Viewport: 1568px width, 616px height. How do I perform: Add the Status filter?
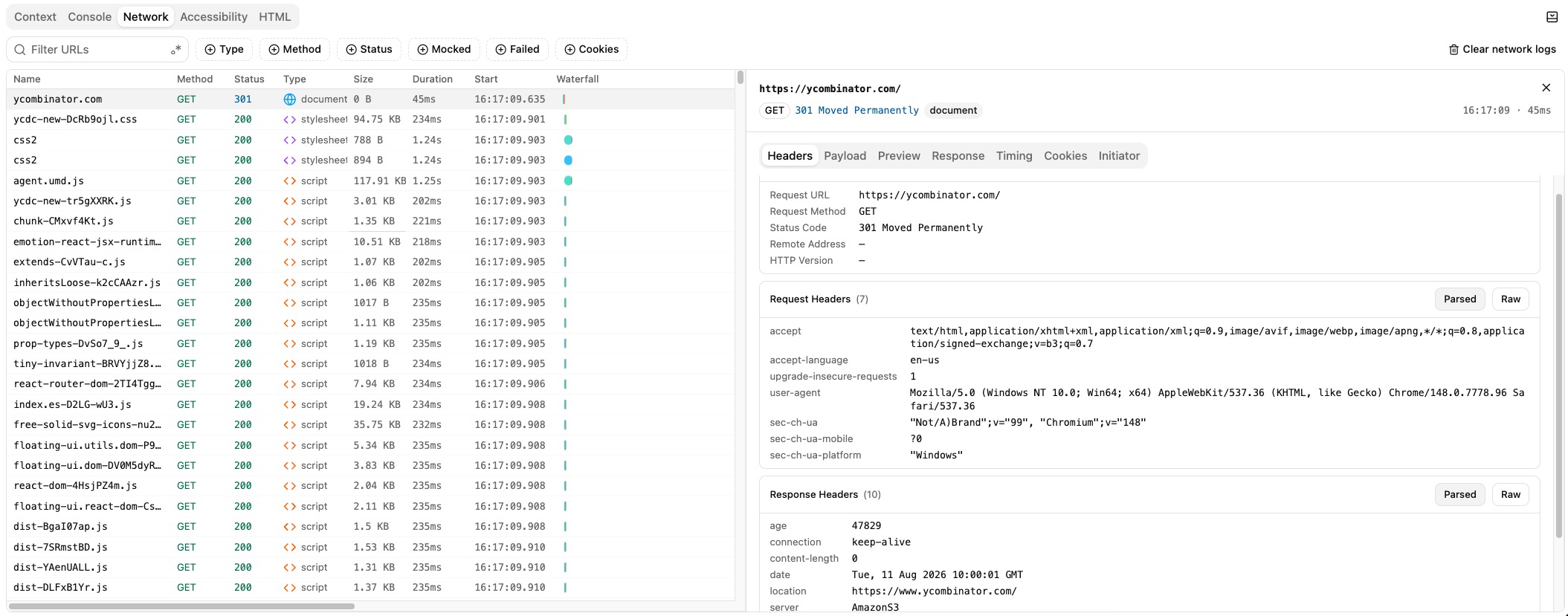[369, 50]
